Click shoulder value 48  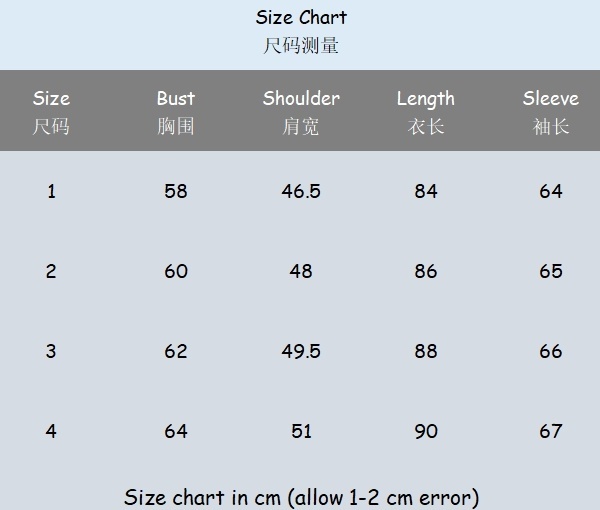click(x=301, y=271)
